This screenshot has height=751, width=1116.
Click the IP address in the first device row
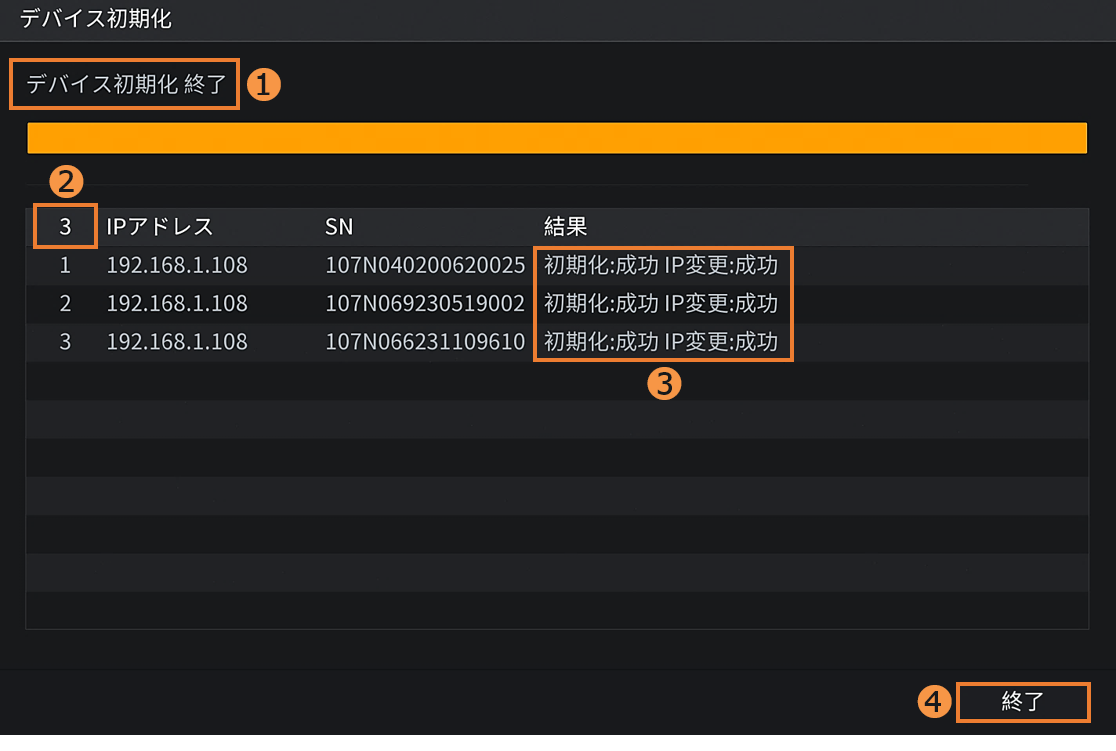[177, 266]
